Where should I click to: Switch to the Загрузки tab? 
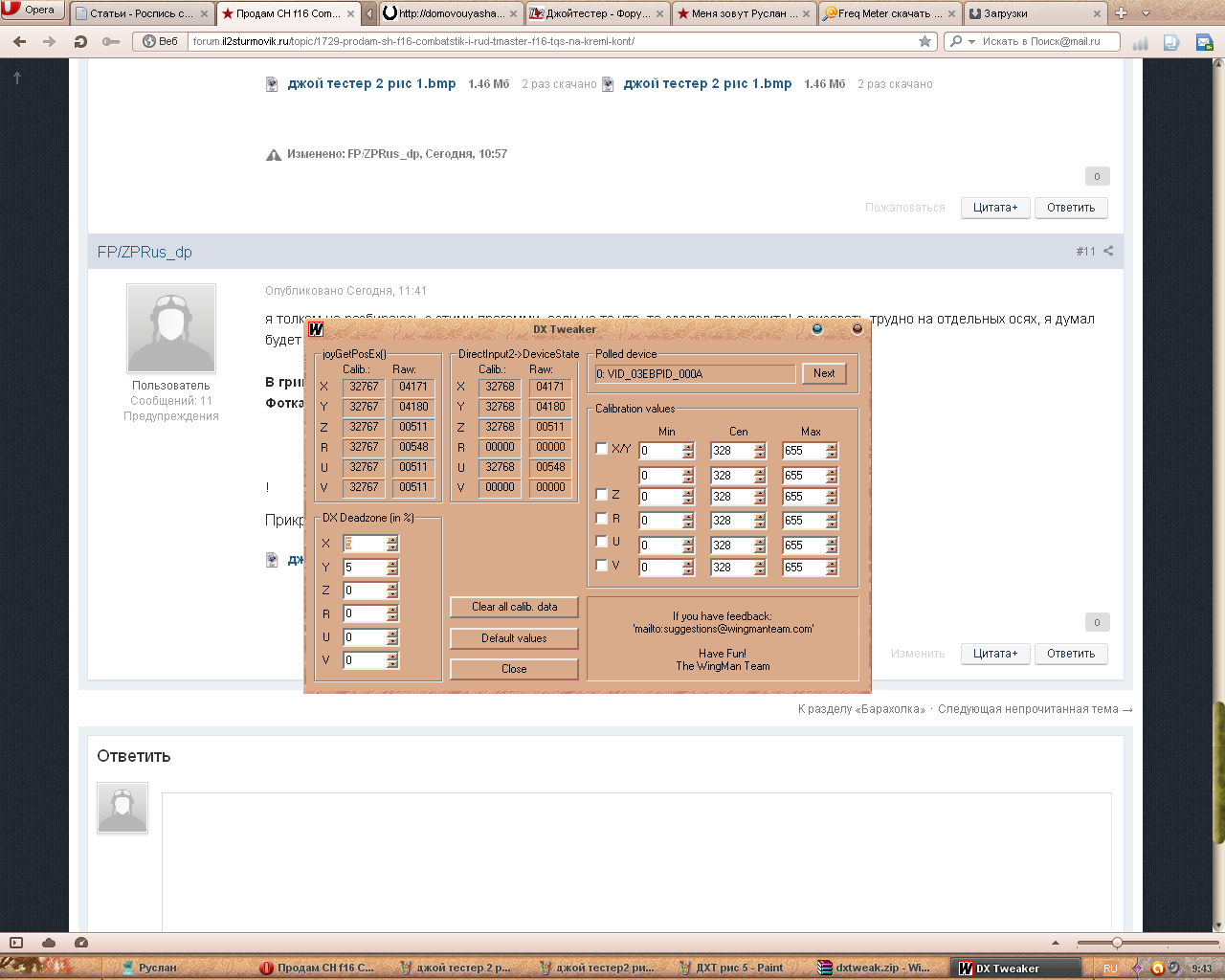(1034, 13)
